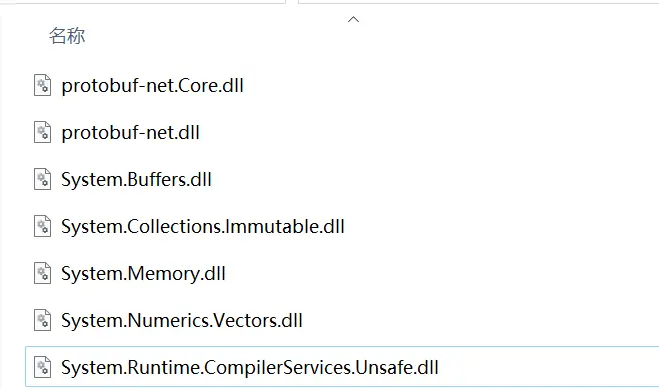The width and height of the screenshot is (659, 388).
Task: Click the System.Numerics.Vectors.dll file icon
Action: coord(42,321)
